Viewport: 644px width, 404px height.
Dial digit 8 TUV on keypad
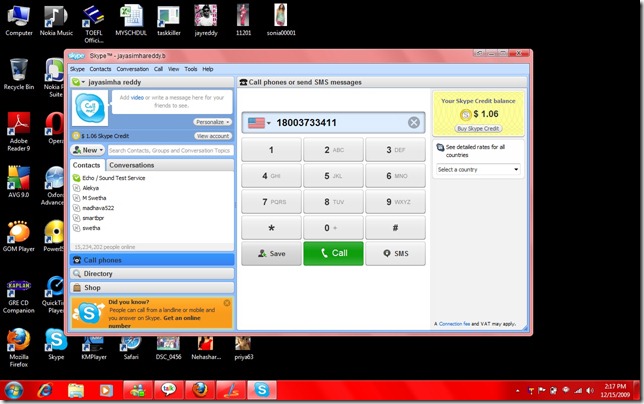(x=333, y=202)
